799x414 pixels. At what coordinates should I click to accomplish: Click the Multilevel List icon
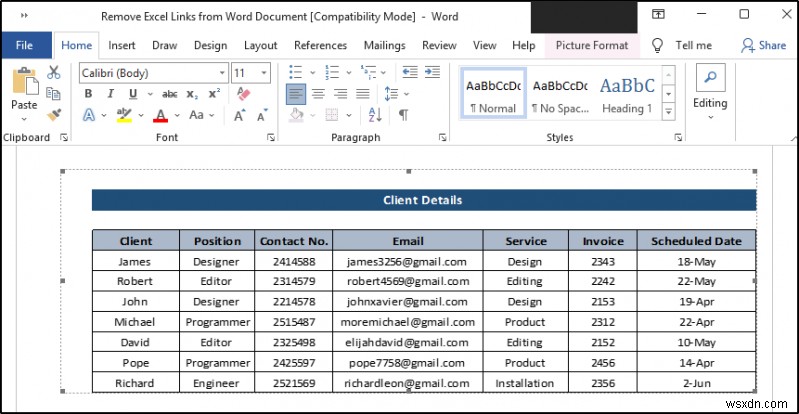368,72
